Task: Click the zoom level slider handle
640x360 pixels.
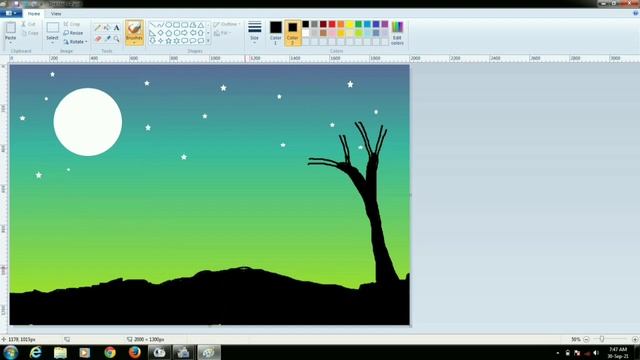Action: [x=602, y=339]
